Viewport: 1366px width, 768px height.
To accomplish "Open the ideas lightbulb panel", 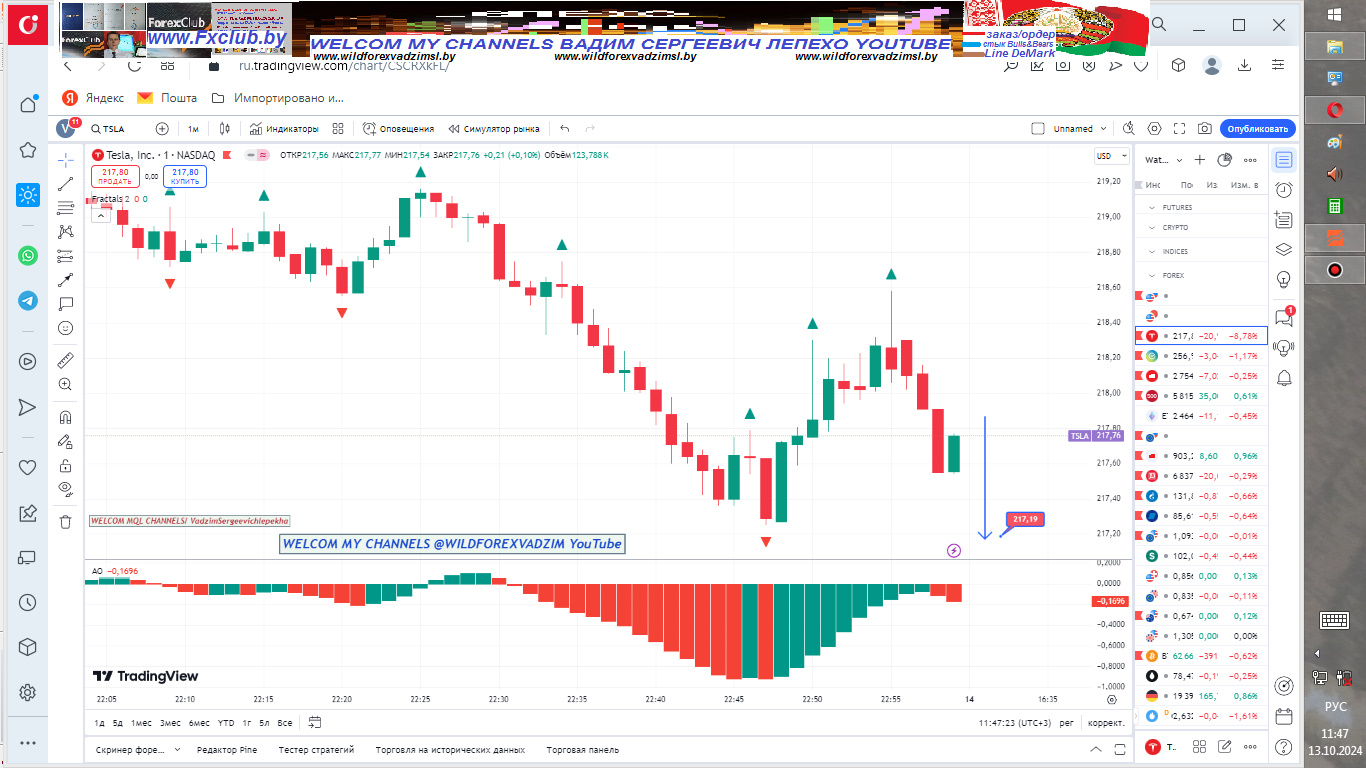I will 1284,279.
